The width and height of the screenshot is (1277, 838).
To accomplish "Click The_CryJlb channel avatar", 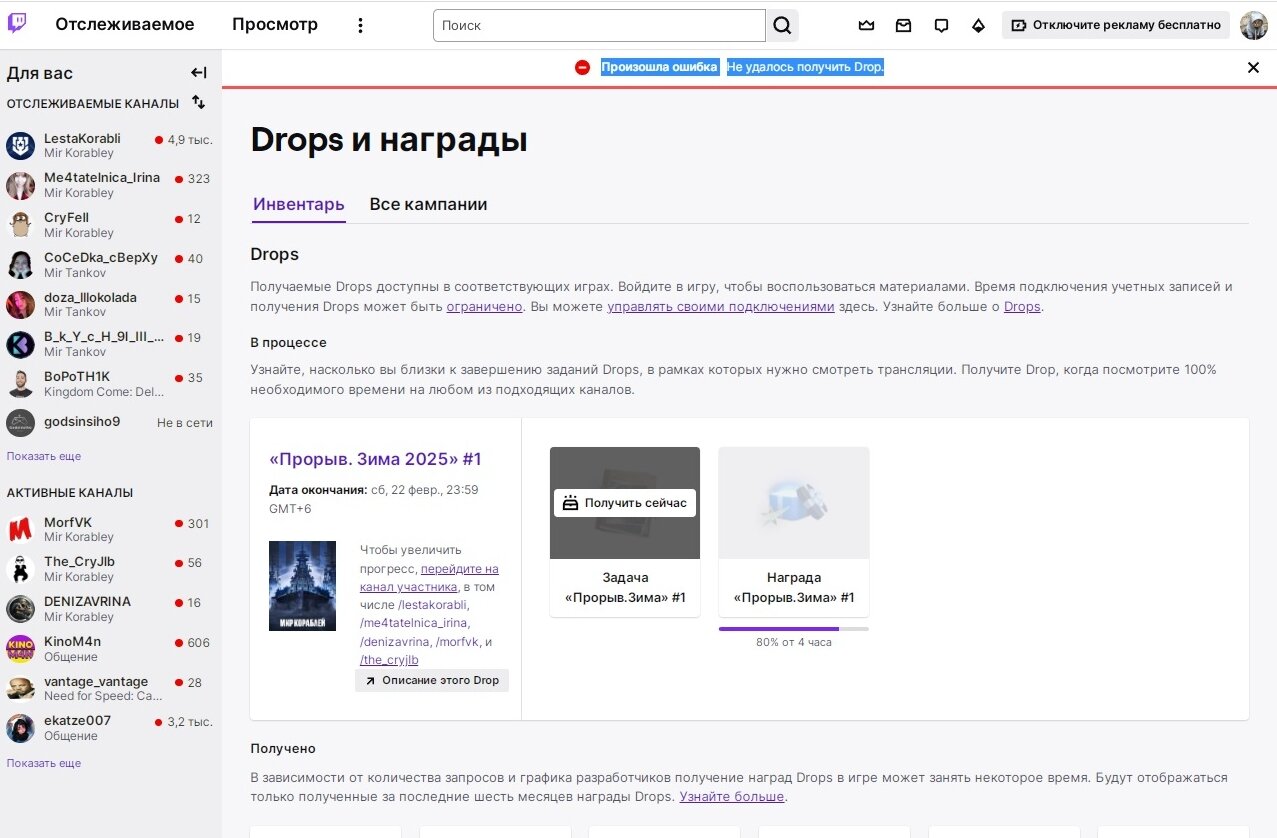I will click(21, 569).
